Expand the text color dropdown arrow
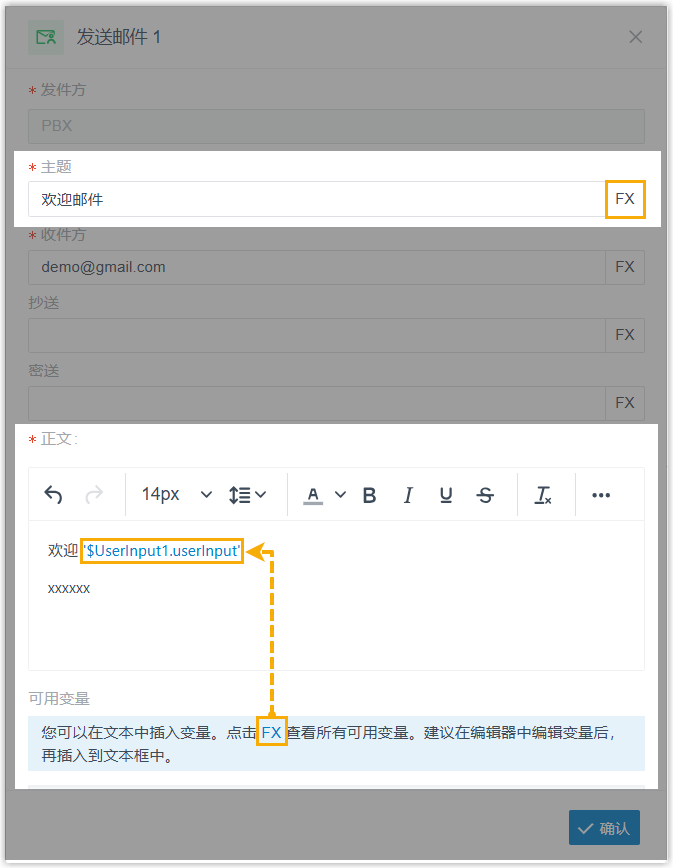674x868 pixels. (x=340, y=495)
